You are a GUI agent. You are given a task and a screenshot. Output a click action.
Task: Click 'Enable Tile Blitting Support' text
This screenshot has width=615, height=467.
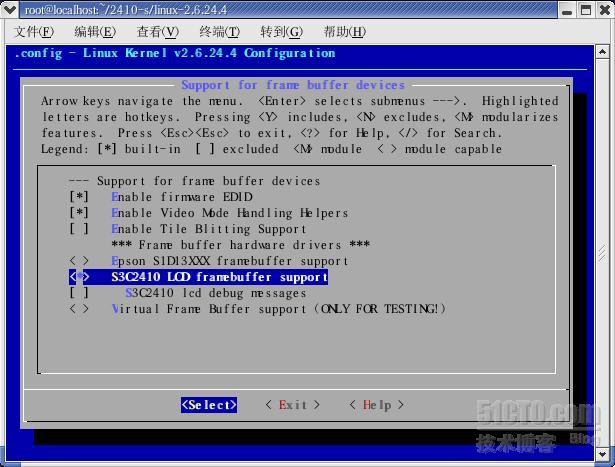[x=209, y=229]
